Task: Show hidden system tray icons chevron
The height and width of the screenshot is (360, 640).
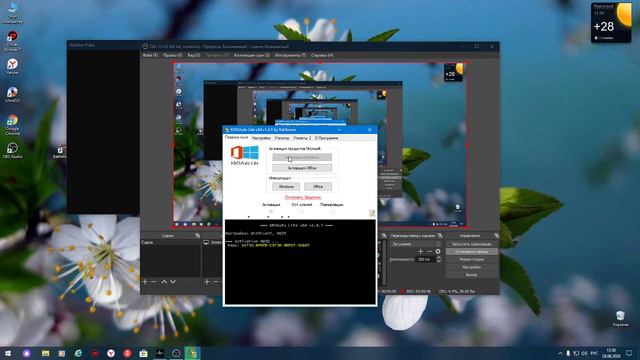Action: [x=560, y=353]
